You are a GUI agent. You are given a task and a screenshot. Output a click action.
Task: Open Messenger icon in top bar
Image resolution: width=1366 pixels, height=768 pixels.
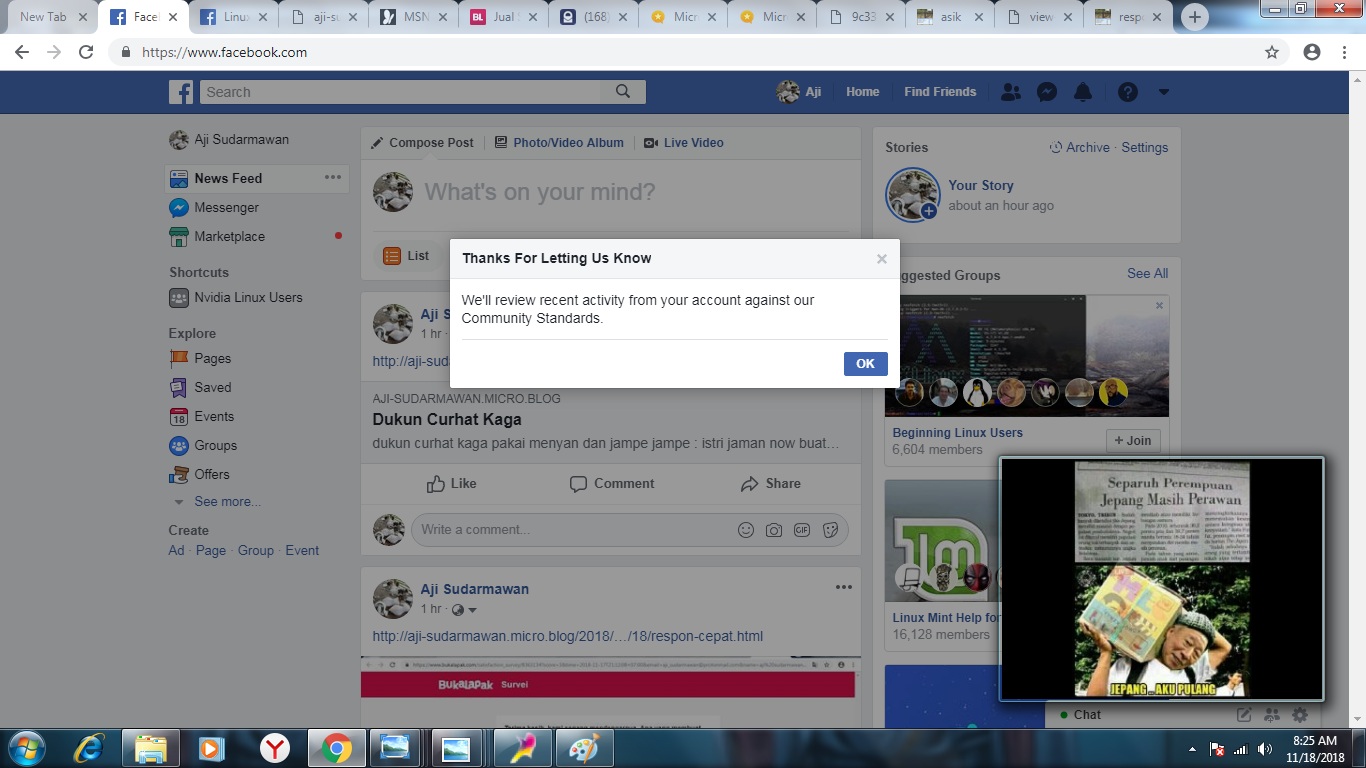click(x=1047, y=92)
